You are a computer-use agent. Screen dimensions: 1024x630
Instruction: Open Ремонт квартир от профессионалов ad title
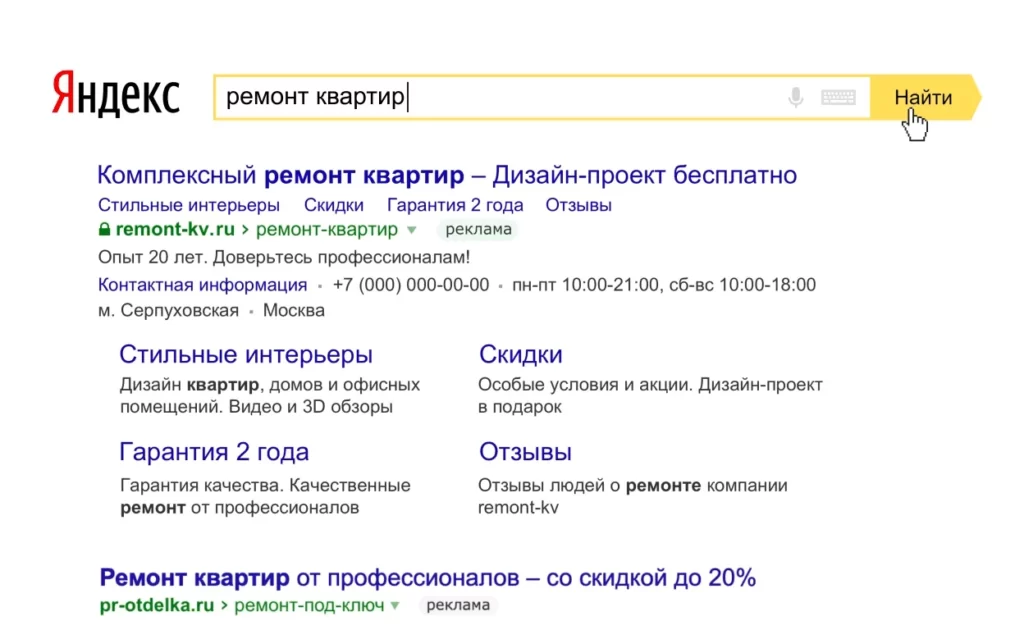tap(428, 578)
